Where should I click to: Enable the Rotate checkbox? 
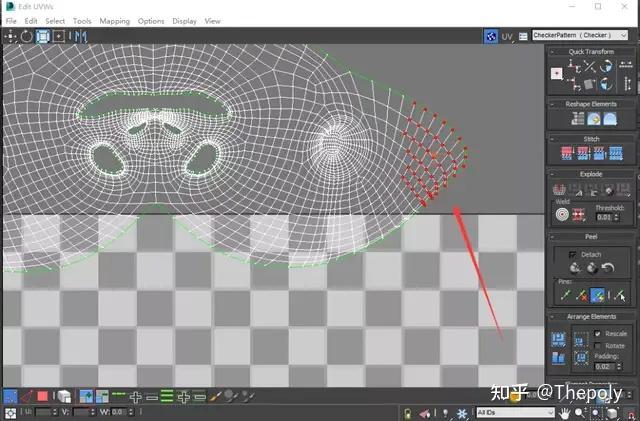598,346
